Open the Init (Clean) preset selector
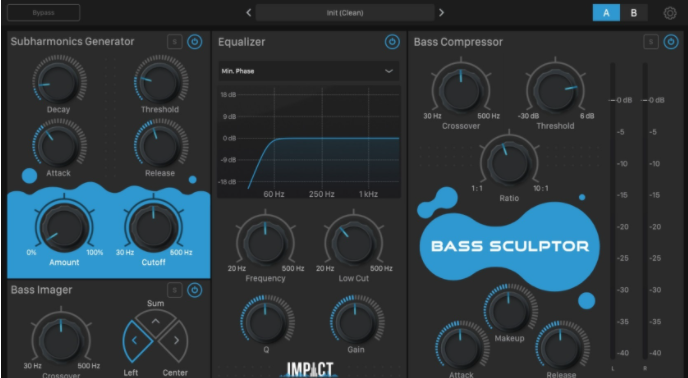Image resolution: width=688 pixels, height=378 pixels. [345, 13]
